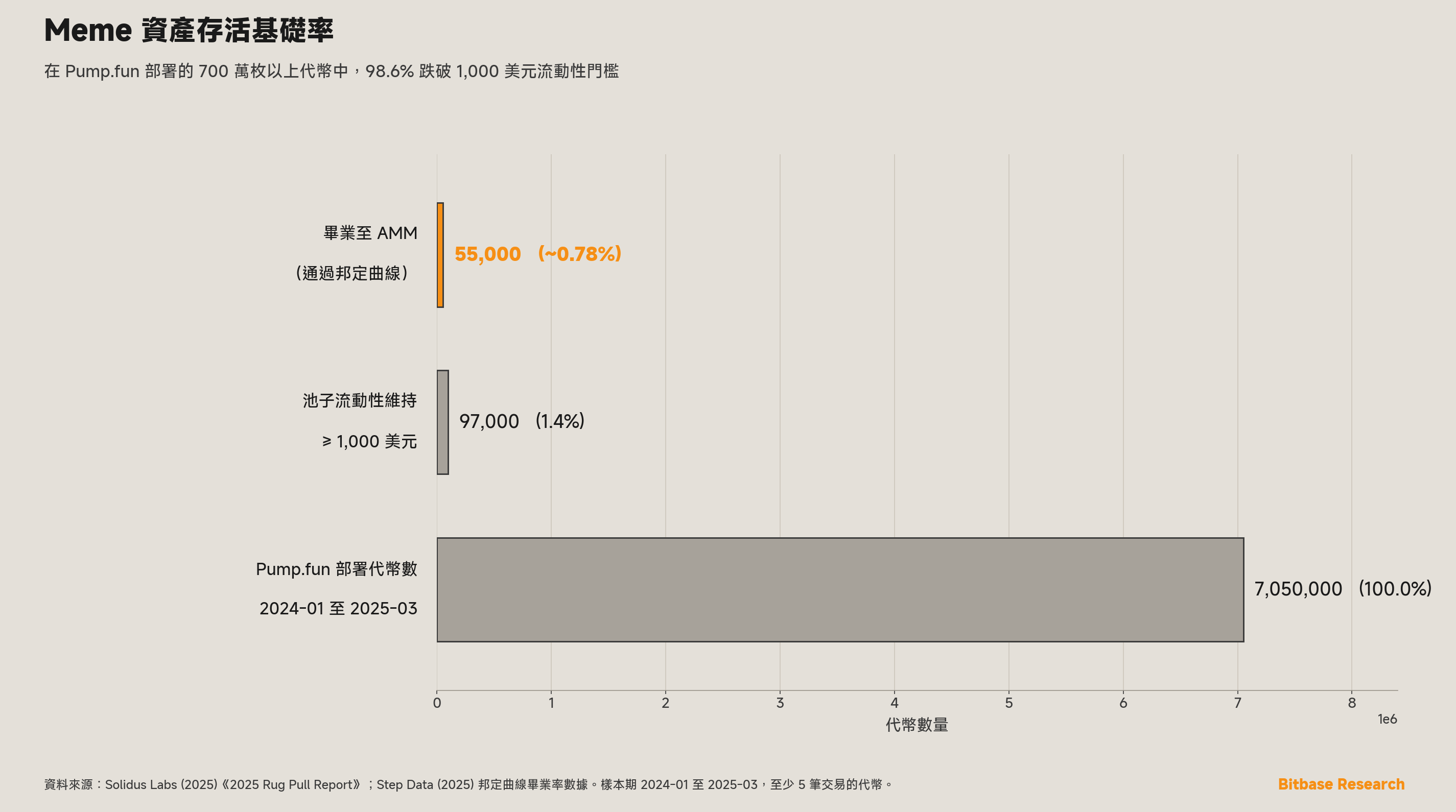Viewport: 1456px width, 812px height.
Task: Click the Bitbase Research brand text
Action: [1341, 784]
